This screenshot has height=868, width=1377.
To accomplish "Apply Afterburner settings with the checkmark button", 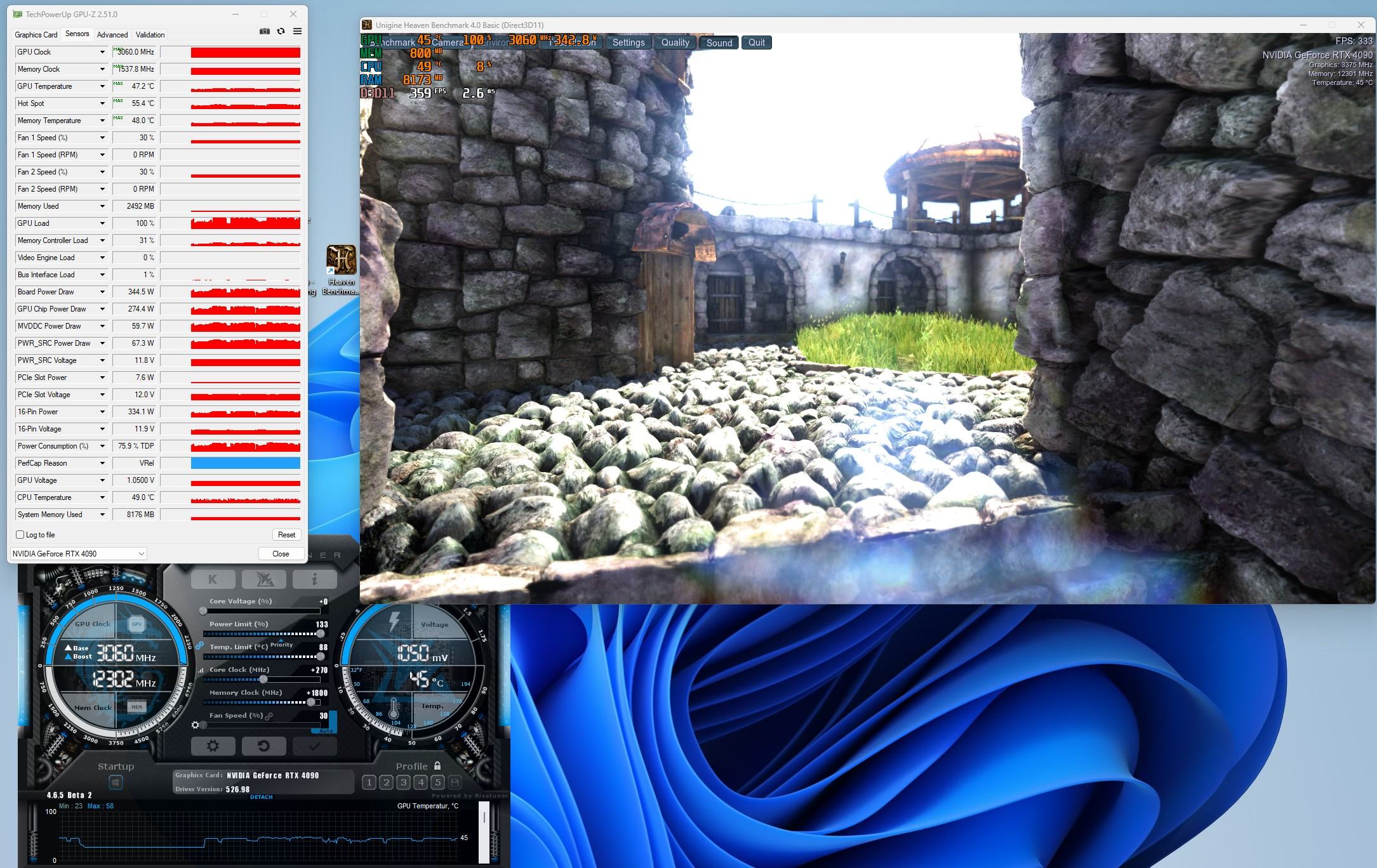I will pos(314,746).
